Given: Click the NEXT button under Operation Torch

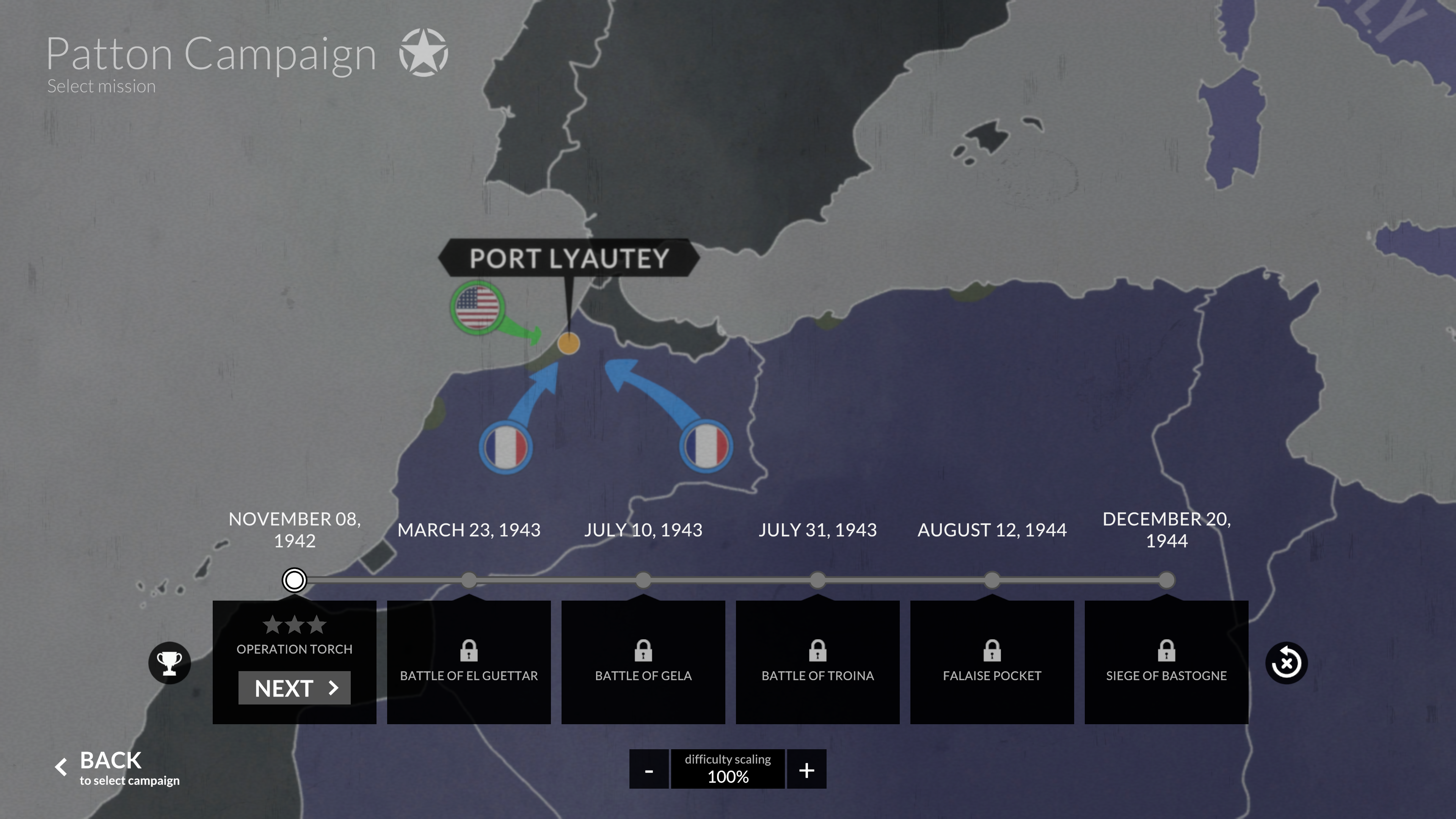Looking at the screenshot, I should pos(295,688).
